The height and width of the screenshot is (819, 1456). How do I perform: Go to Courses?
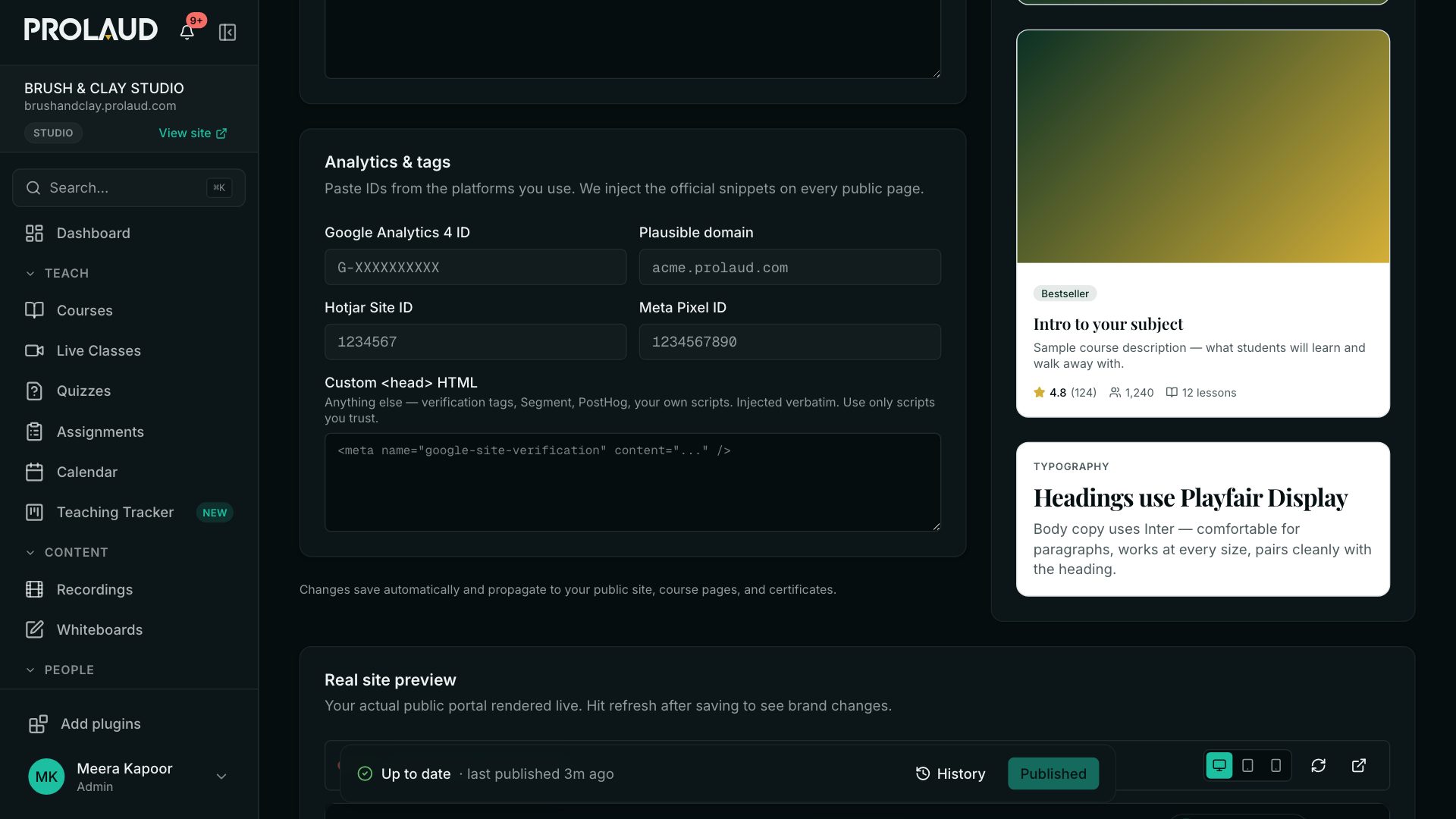click(129, 310)
